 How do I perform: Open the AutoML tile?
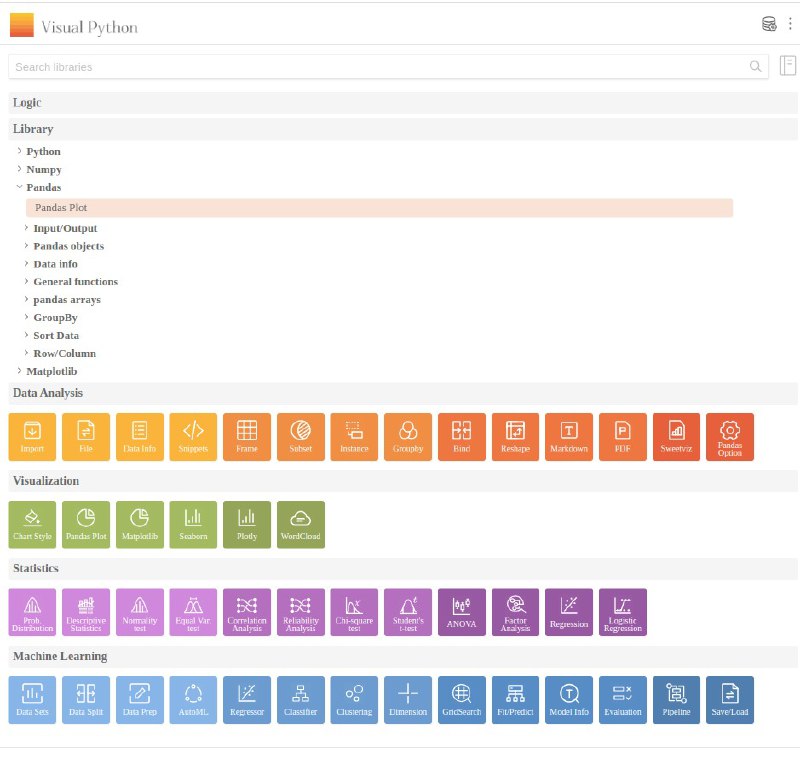point(193,700)
